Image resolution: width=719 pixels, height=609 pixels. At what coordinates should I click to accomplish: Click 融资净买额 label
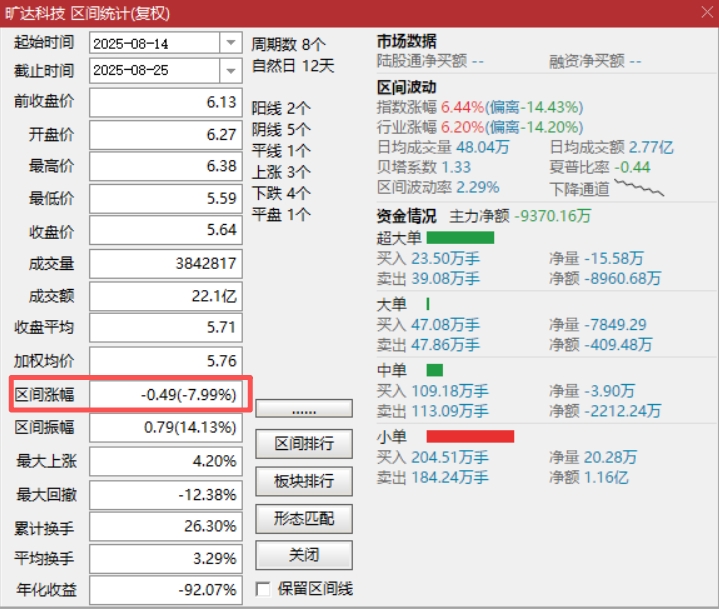[587, 61]
